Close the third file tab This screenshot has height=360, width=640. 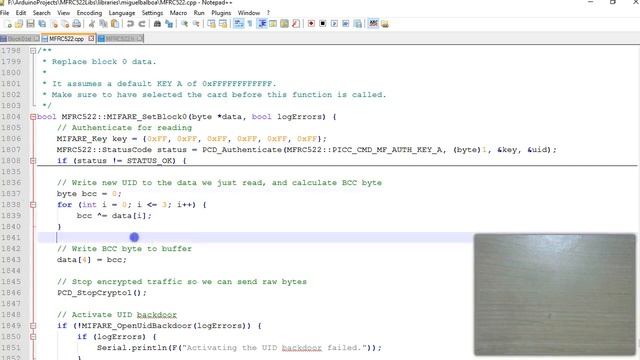[140, 38]
